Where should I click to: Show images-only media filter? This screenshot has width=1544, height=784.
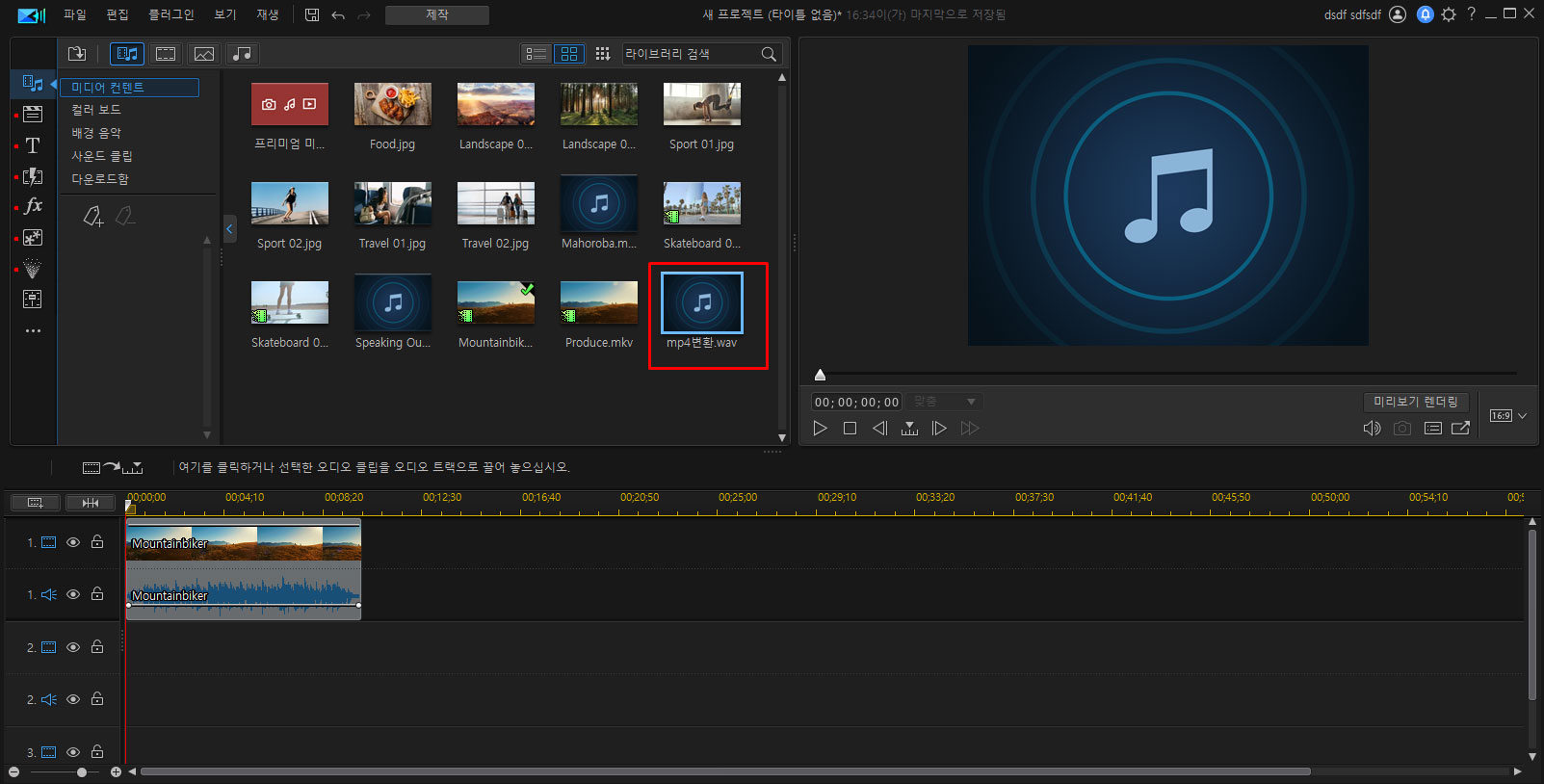204,54
